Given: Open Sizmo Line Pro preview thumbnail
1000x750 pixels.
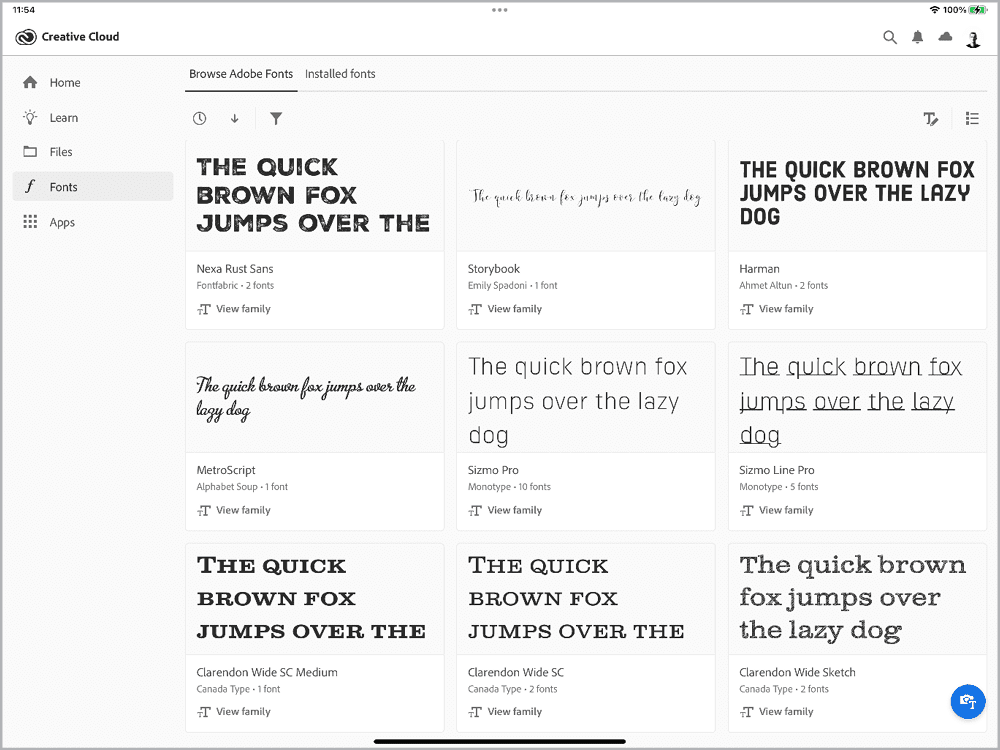Looking at the screenshot, I should 857,397.
